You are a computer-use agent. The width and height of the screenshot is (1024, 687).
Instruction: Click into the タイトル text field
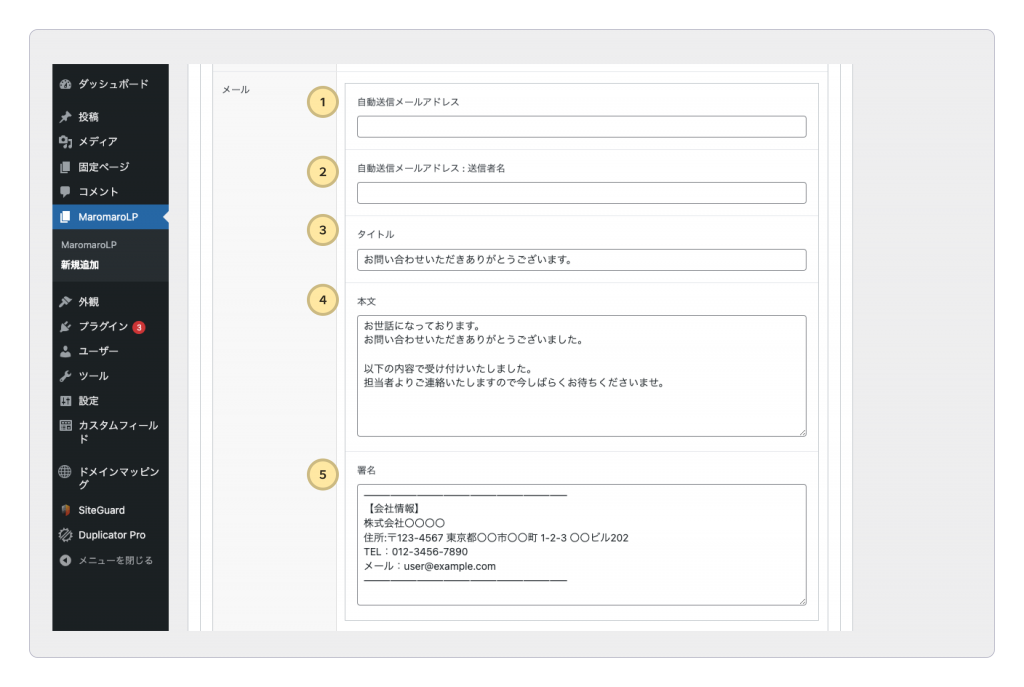tap(581, 260)
